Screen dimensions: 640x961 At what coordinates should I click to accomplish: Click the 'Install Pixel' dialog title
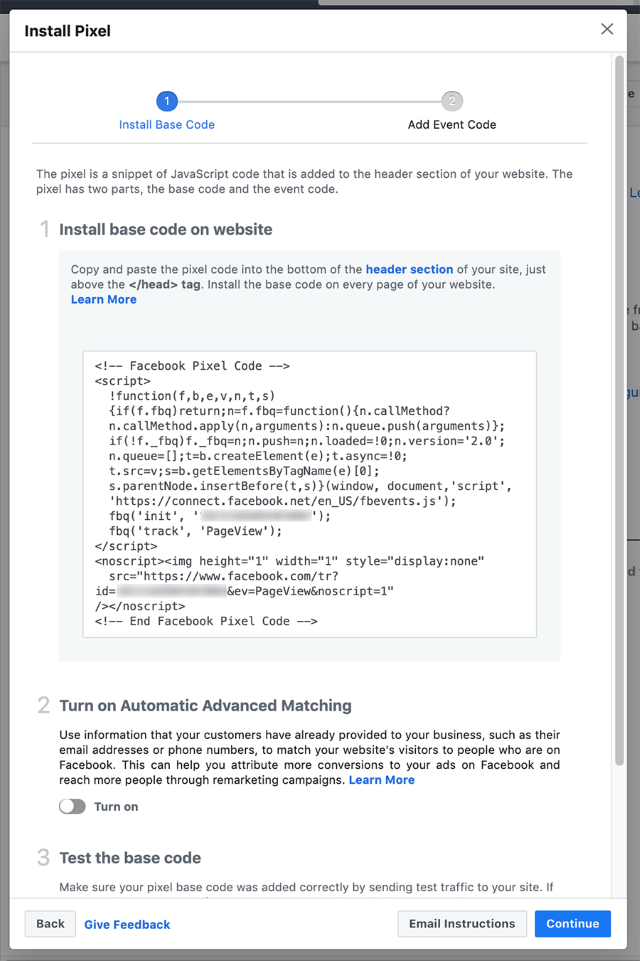[x=67, y=31]
